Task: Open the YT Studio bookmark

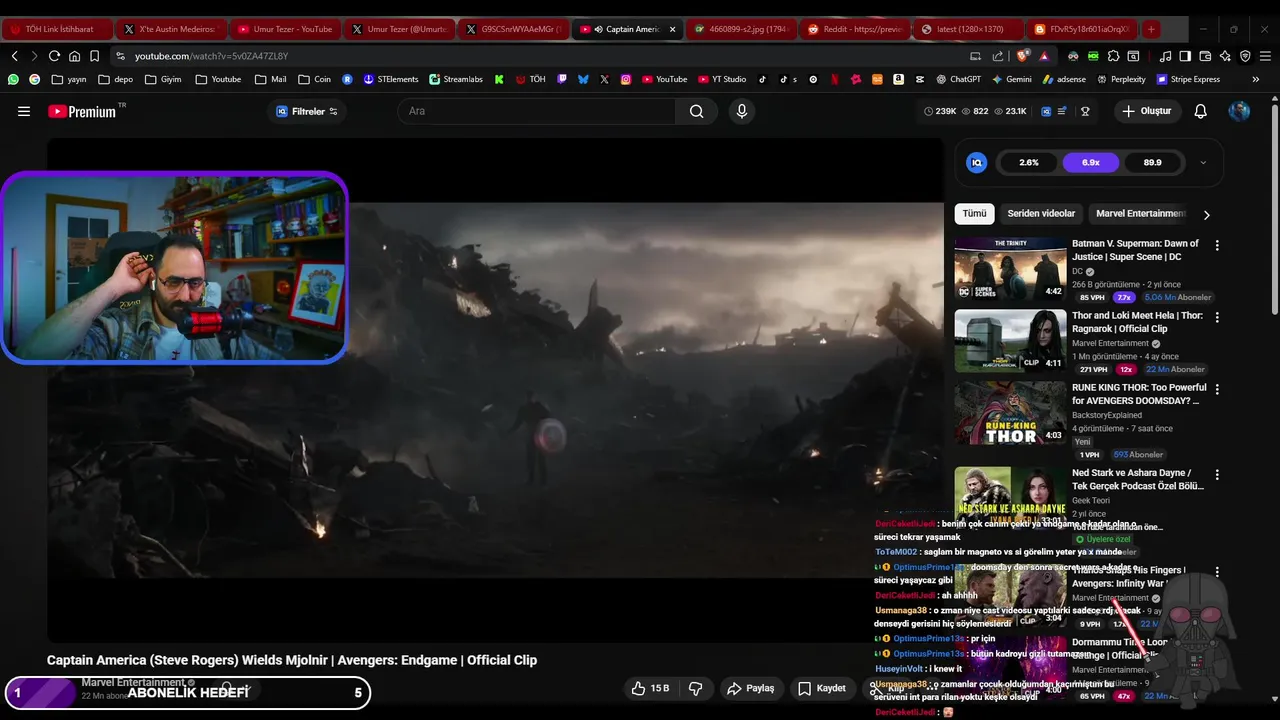Action: pyautogui.click(x=721, y=79)
